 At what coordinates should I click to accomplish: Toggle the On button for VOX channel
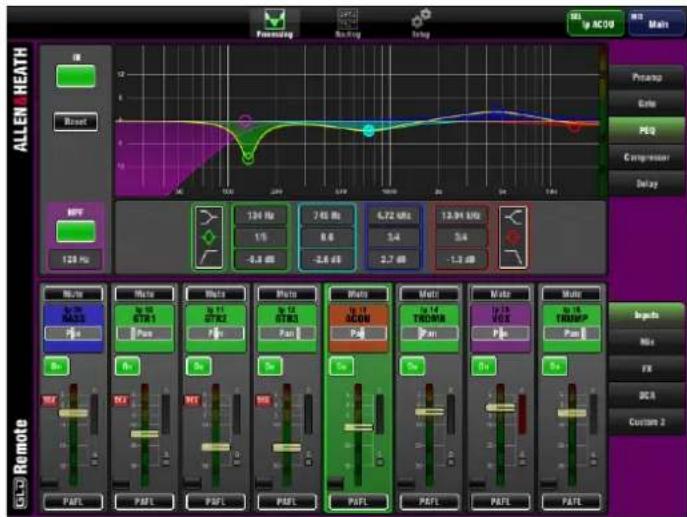click(x=484, y=366)
